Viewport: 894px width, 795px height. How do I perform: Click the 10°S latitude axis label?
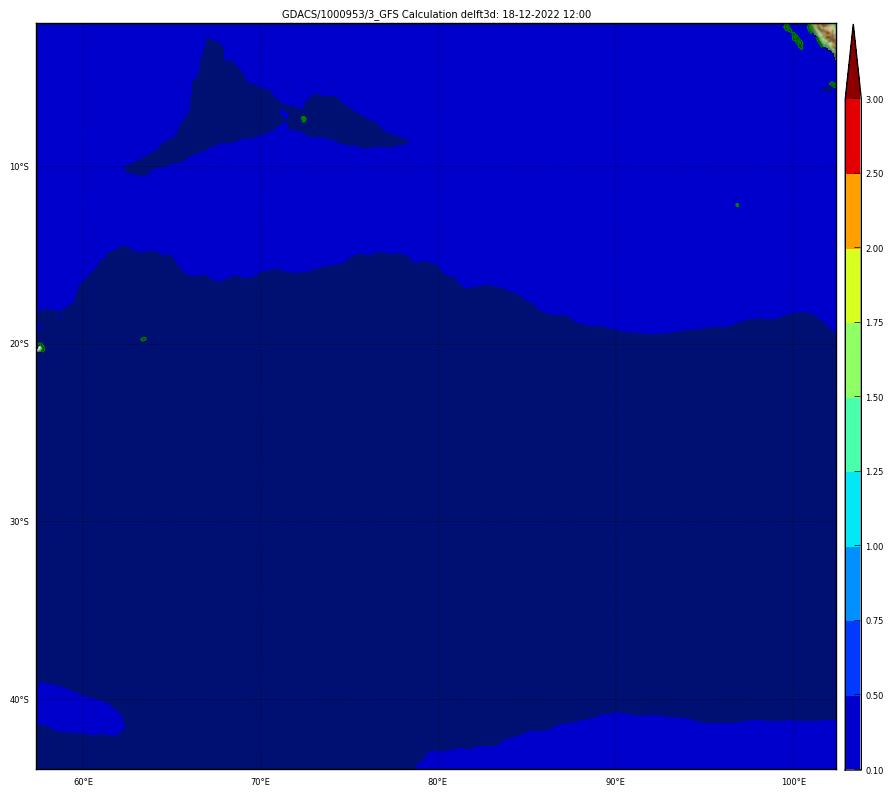click(x=20, y=167)
